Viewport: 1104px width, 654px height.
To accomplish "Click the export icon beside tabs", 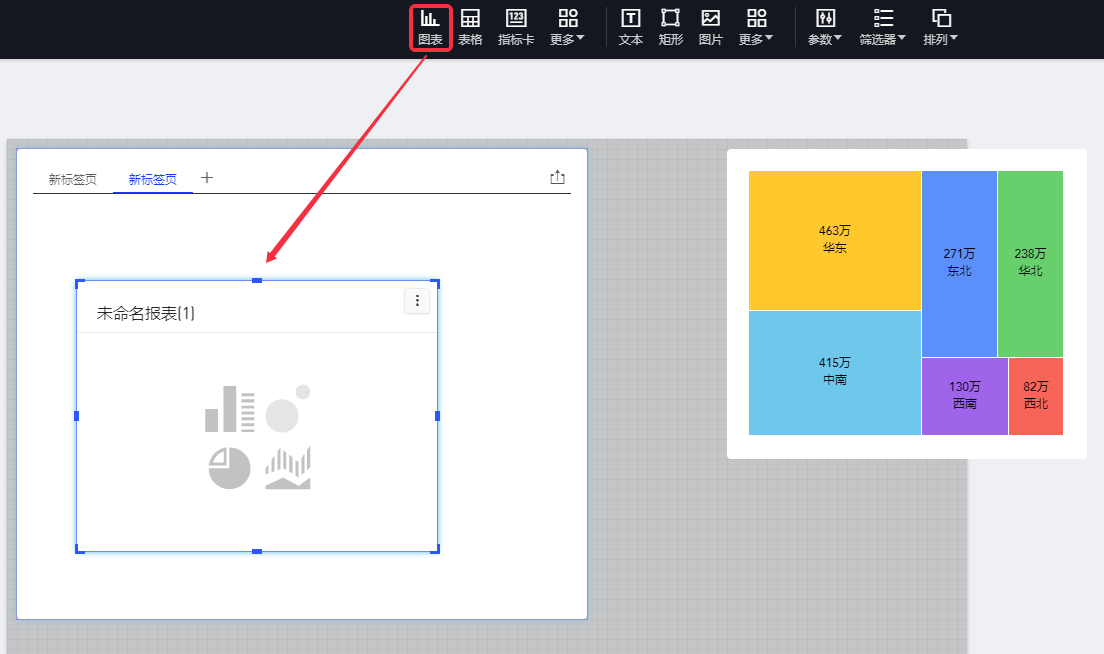I will (558, 178).
